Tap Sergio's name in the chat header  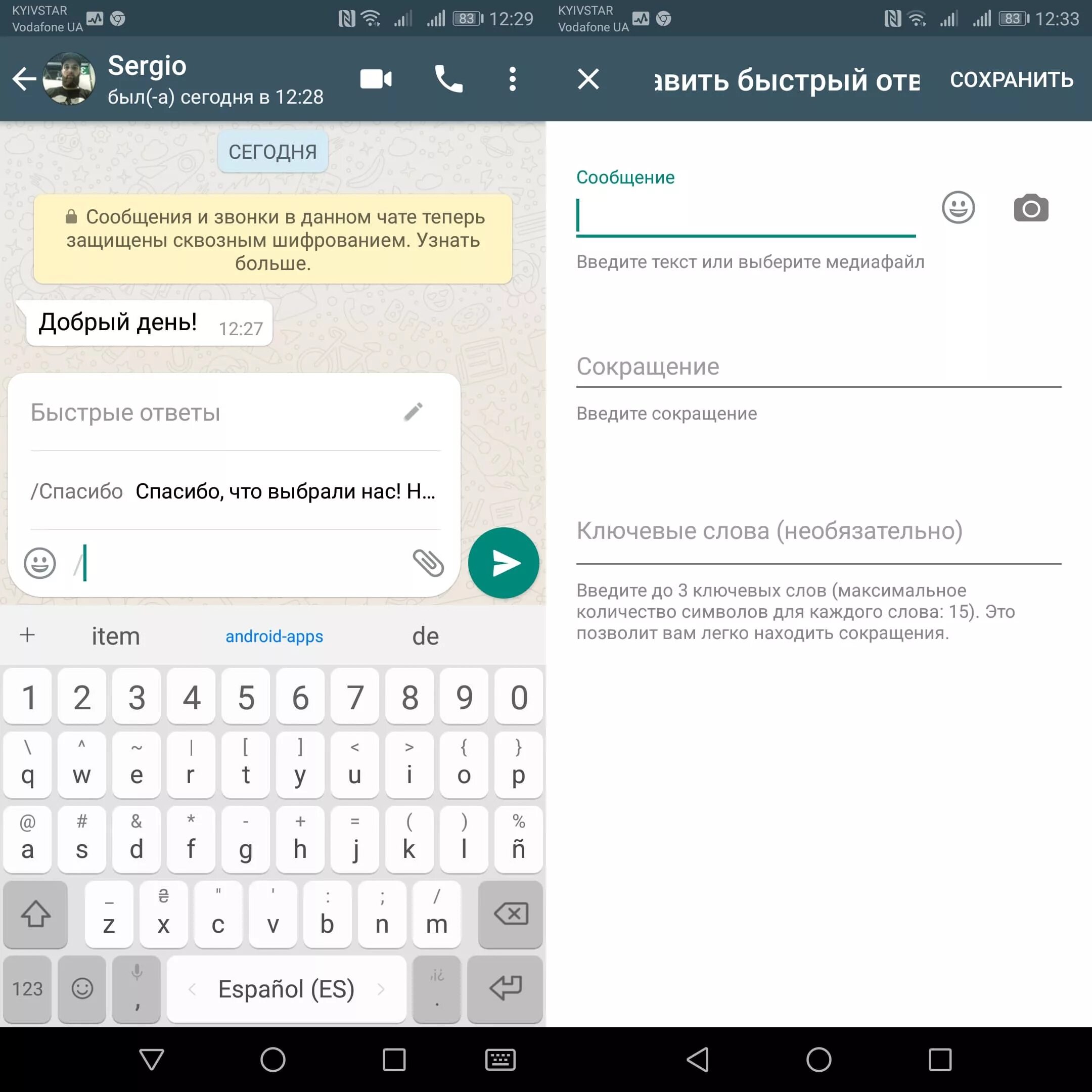pos(147,66)
